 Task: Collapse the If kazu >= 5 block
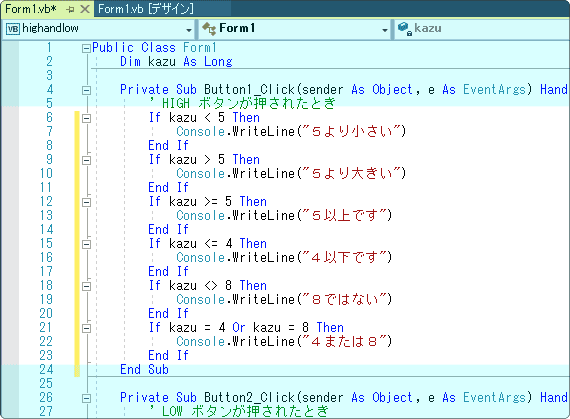[x=86, y=202]
